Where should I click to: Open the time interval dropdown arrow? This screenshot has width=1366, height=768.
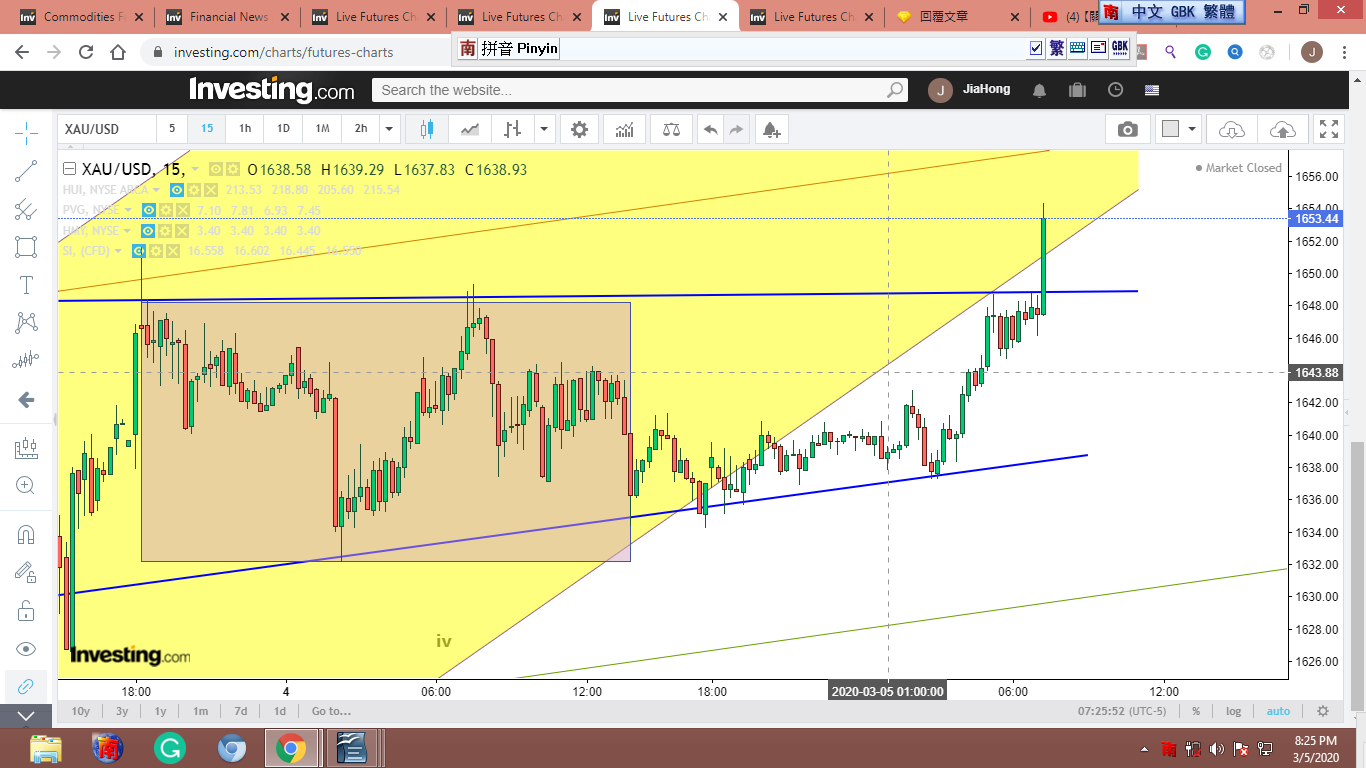[x=389, y=129]
